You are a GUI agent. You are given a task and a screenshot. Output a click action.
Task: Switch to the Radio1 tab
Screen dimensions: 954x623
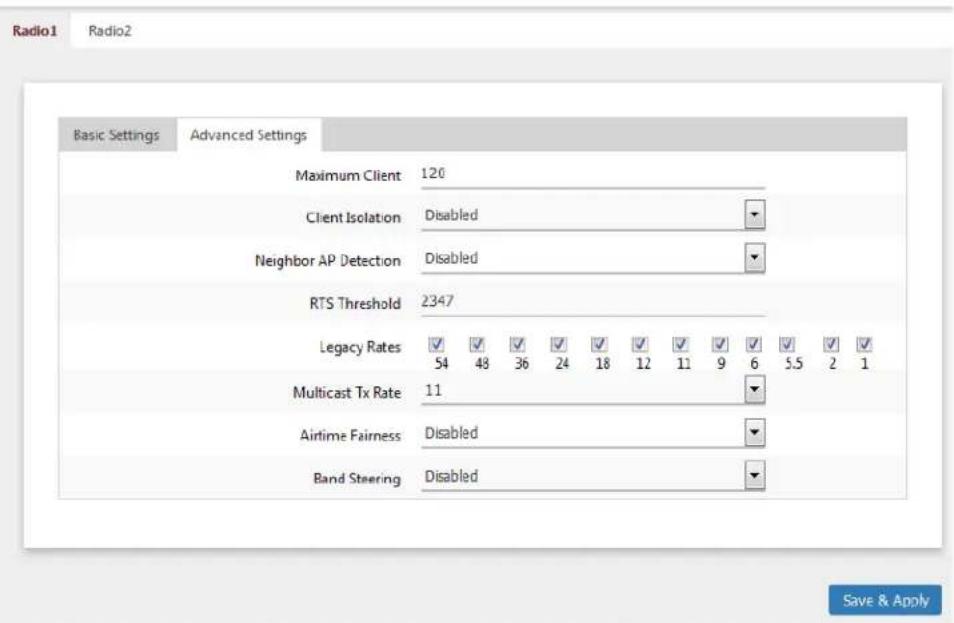coord(35,30)
